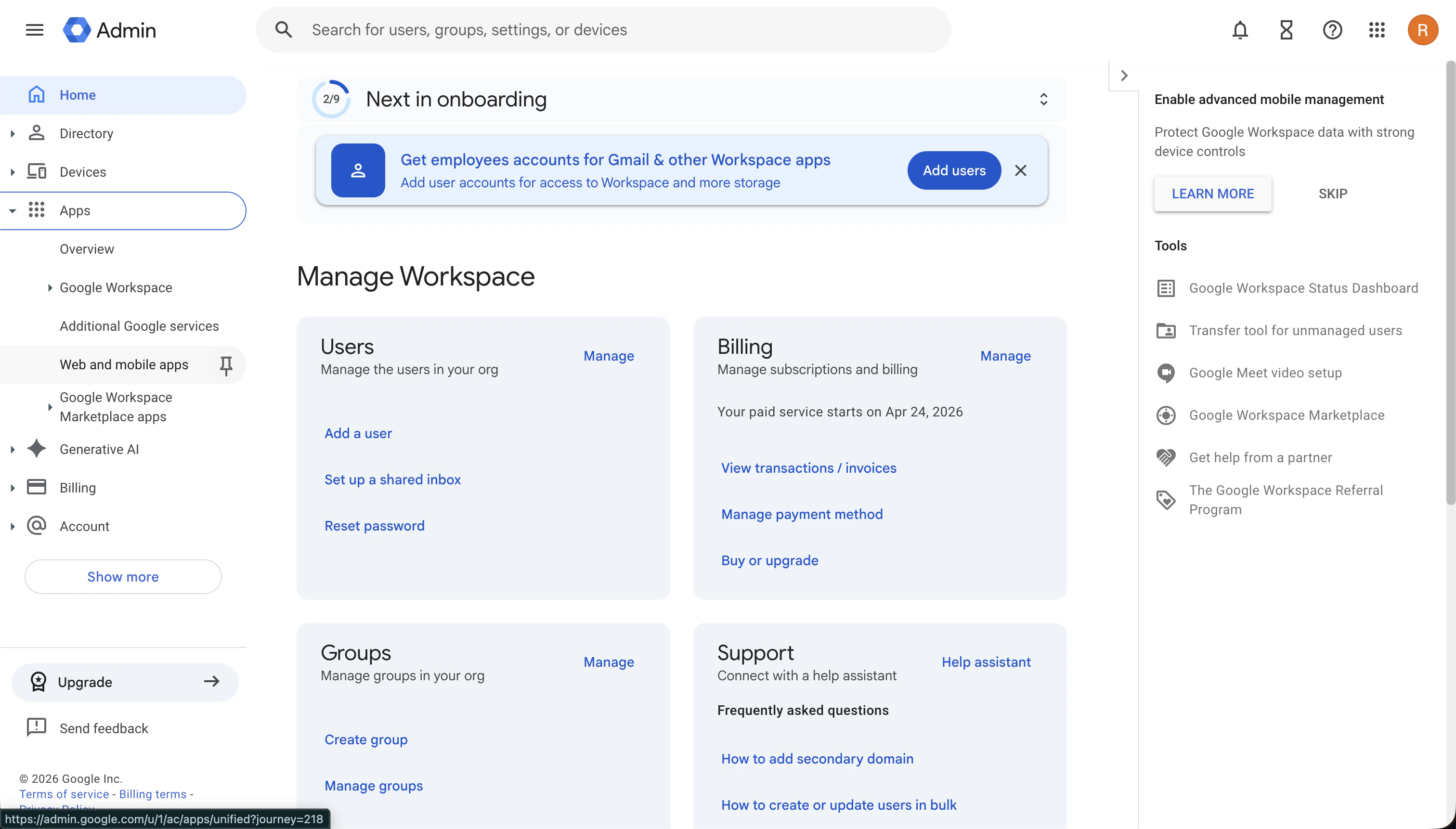Open the Help icon in the top bar
This screenshot has height=829, width=1456.
coord(1332,30)
